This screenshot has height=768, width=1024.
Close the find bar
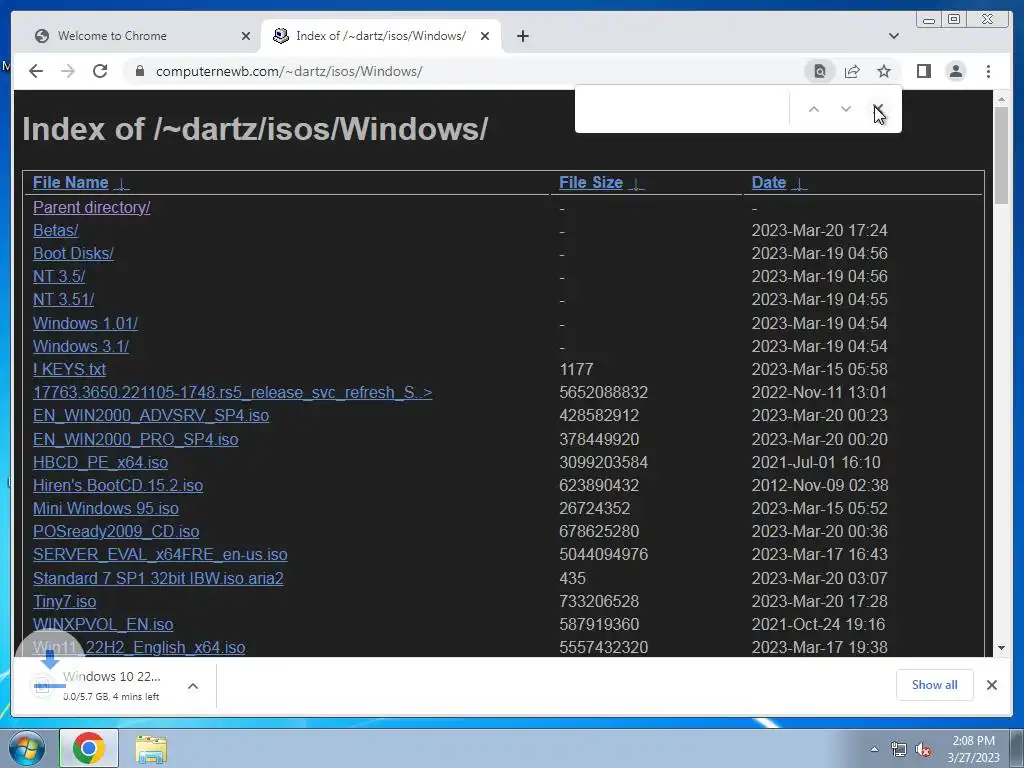click(878, 109)
